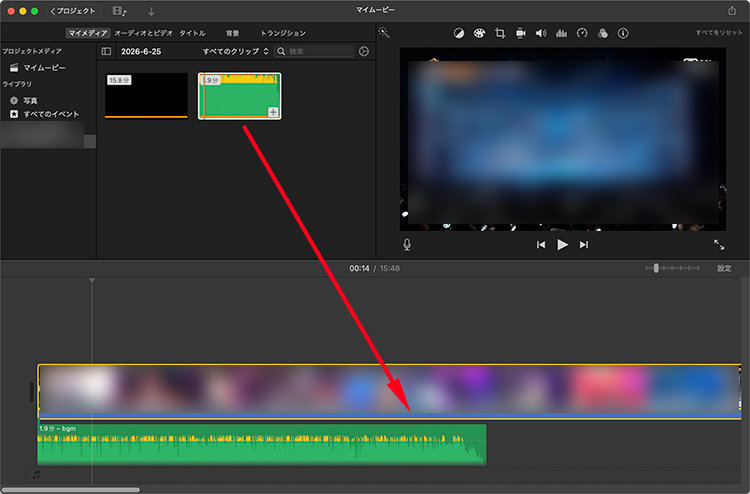
Task: Click the 検索 search field
Action: pyautogui.click(x=314, y=51)
